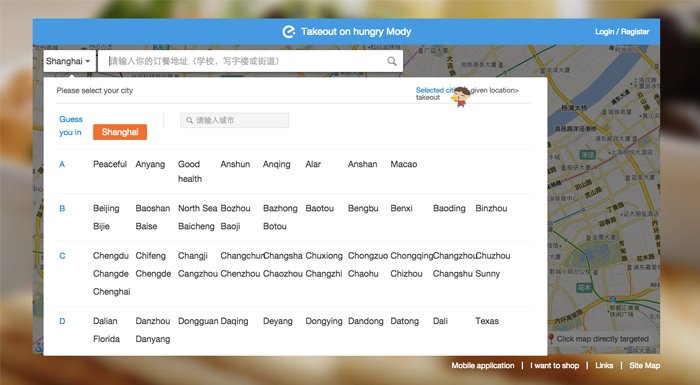Open the Links footer link
The width and height of the screenshot is (700, 385).
(x=604, y=365)
